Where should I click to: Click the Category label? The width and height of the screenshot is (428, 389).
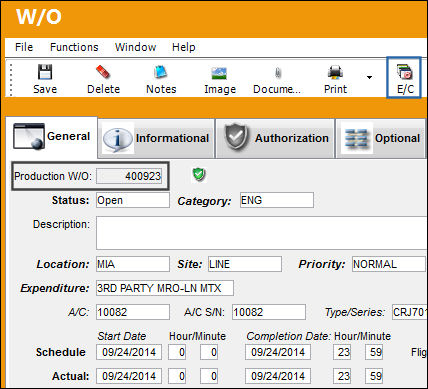(x=204, y=201)
